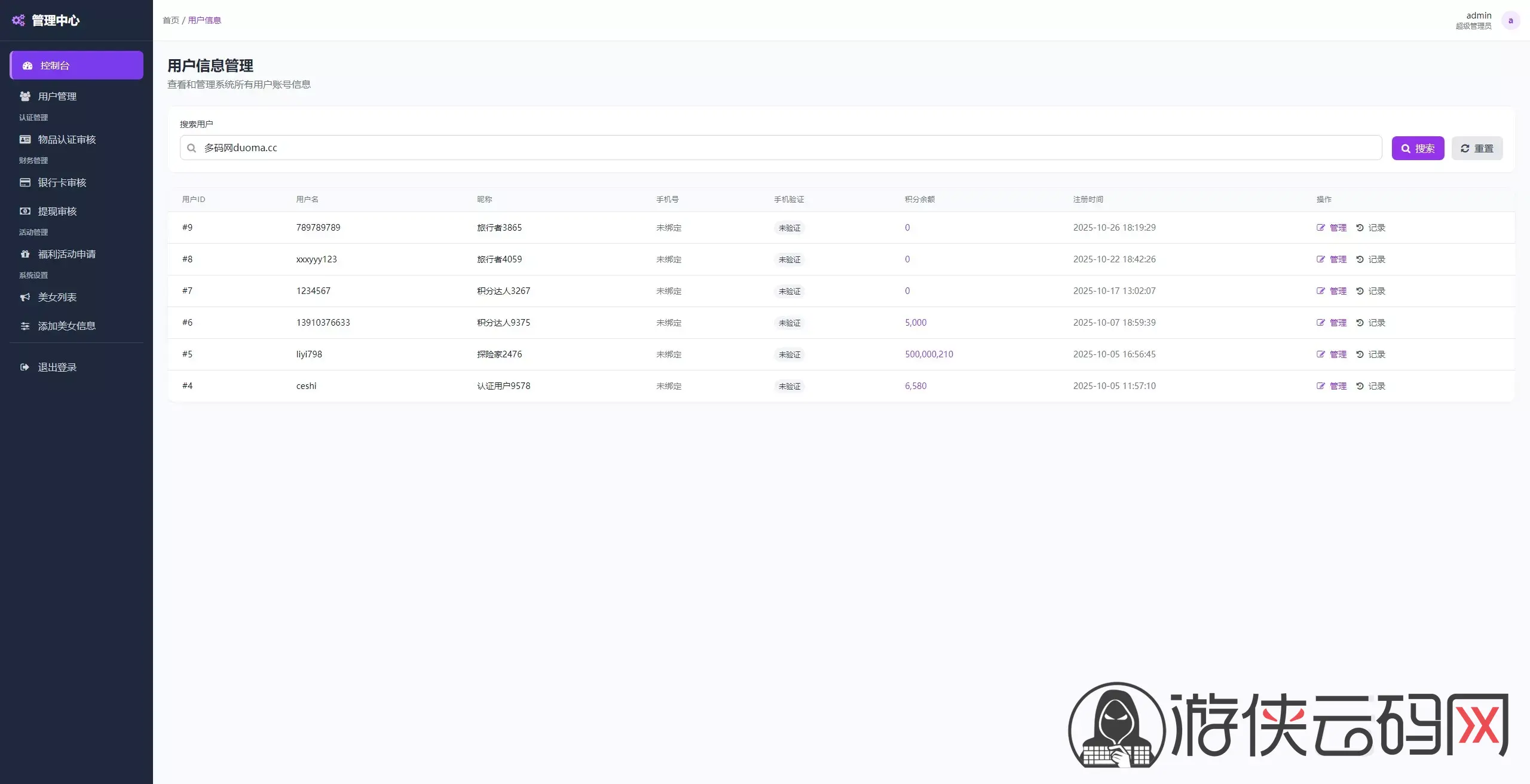Click the dashboard icon beside 控制台
1530x784 pixels.
(27, 66)
